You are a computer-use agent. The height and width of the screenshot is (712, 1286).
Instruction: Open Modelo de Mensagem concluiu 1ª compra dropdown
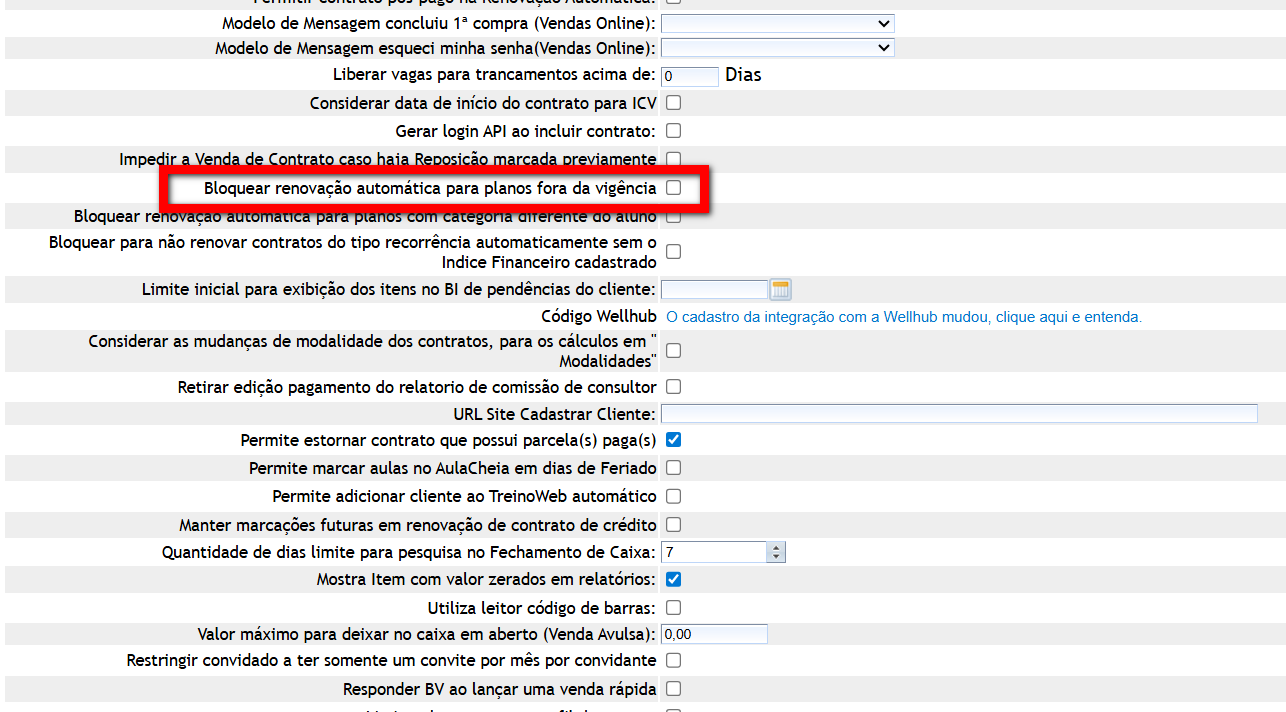[x=777, y=23]
